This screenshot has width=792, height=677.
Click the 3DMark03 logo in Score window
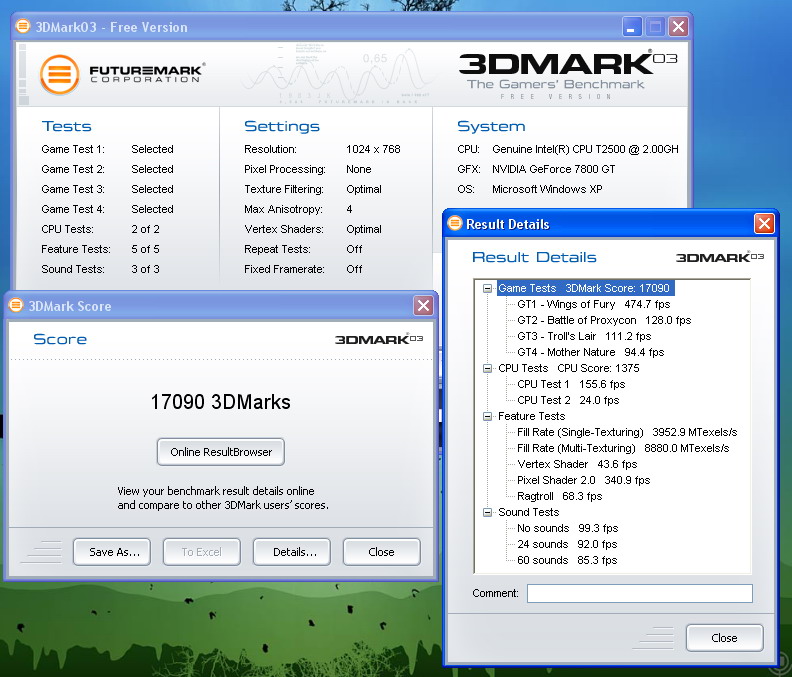(x=379, y=339)
